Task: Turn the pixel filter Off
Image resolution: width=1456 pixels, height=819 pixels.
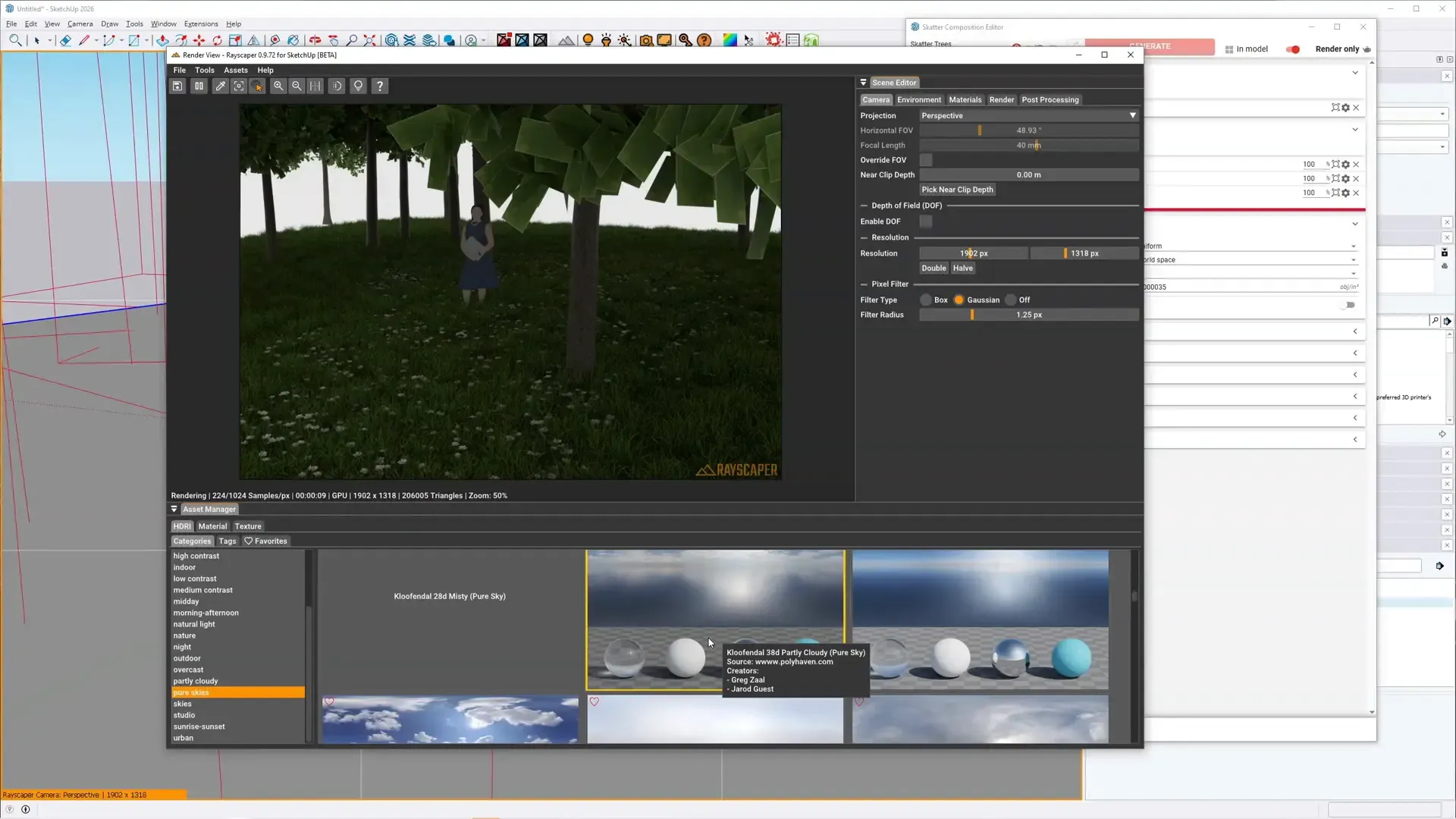Action: click(x=1010, y=300)
